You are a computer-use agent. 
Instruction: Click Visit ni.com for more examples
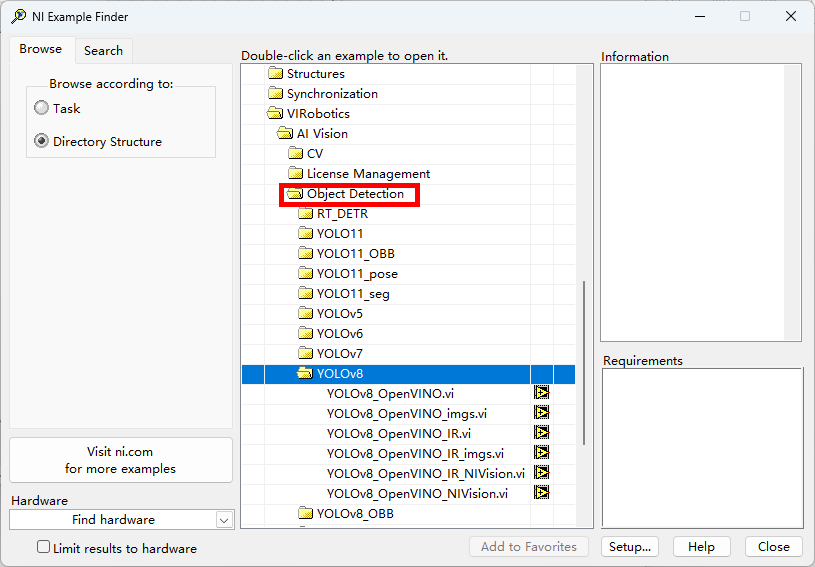(121, 460)
